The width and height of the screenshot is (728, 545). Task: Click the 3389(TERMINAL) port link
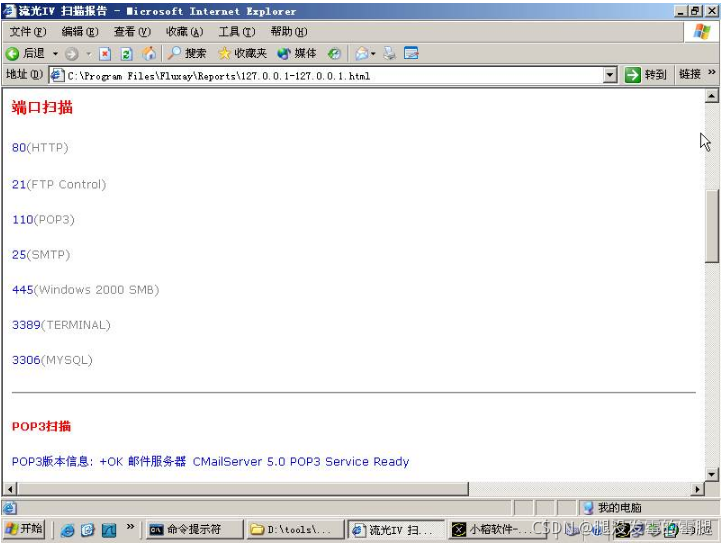pos(61,325)
